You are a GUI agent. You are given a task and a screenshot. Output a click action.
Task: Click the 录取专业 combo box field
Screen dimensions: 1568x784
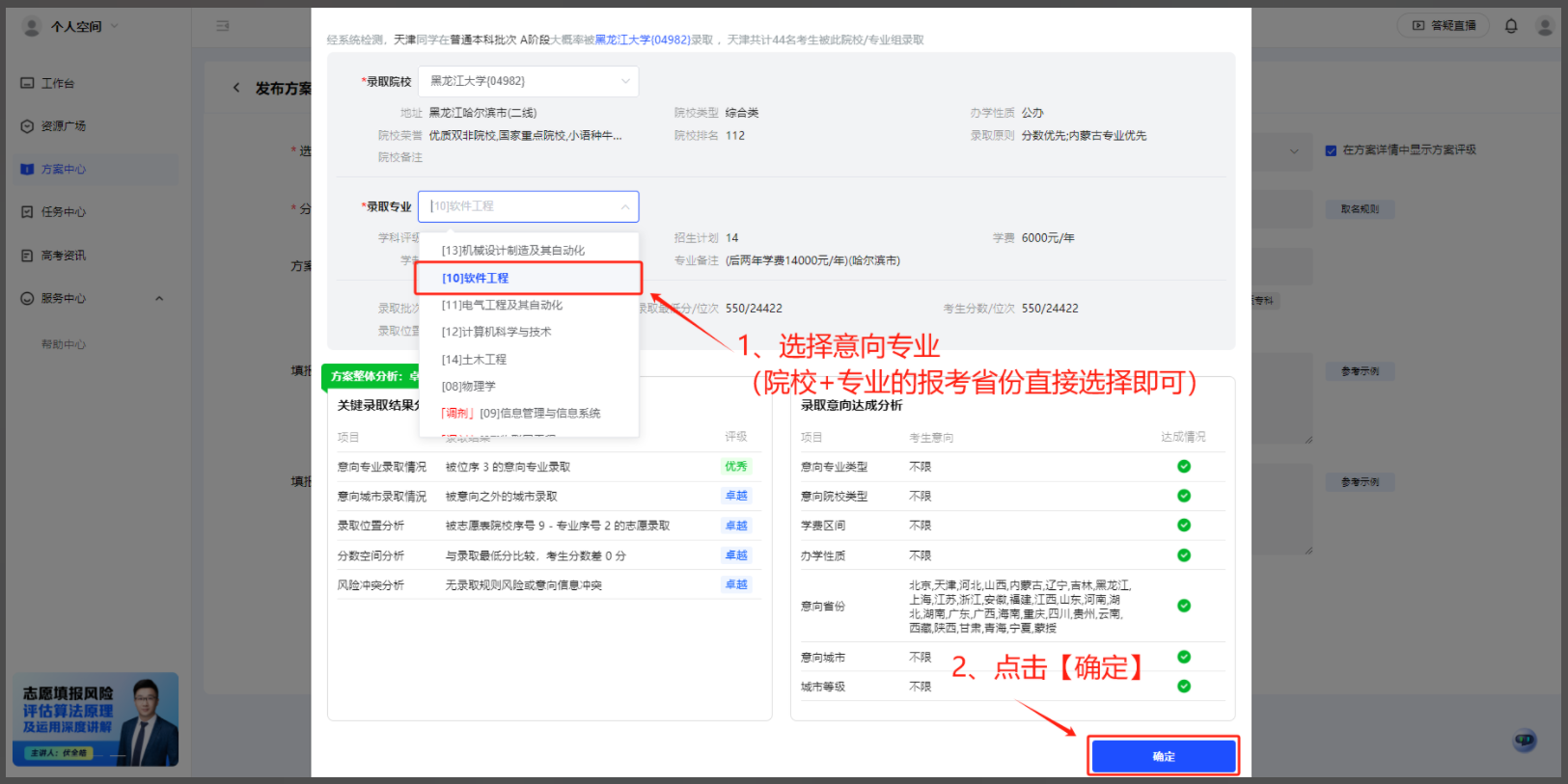coord(528,206)
